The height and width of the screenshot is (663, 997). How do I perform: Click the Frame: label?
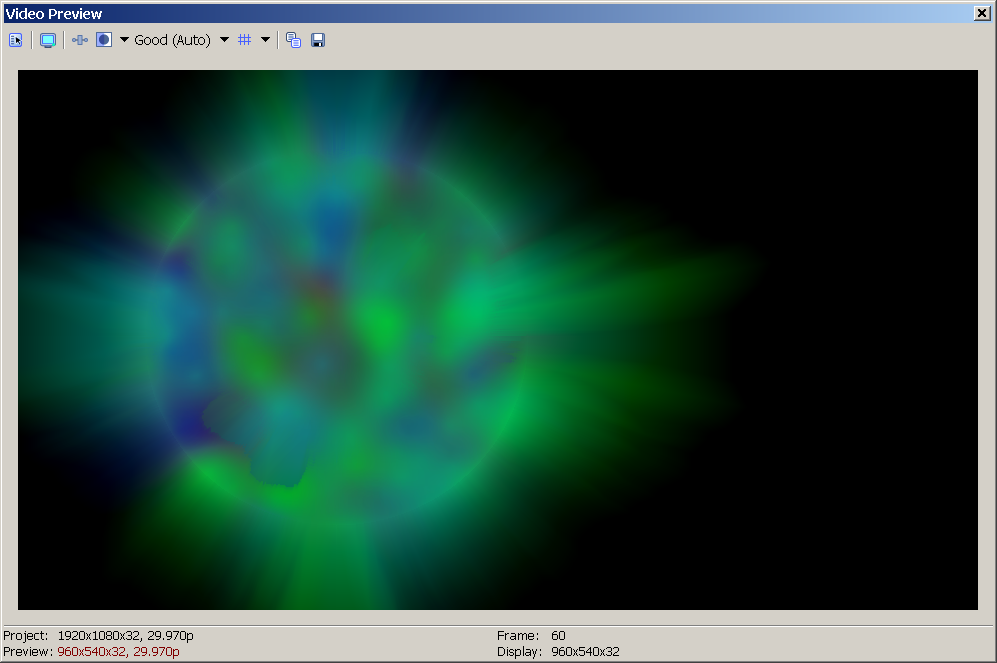click(x=518, y=636)
